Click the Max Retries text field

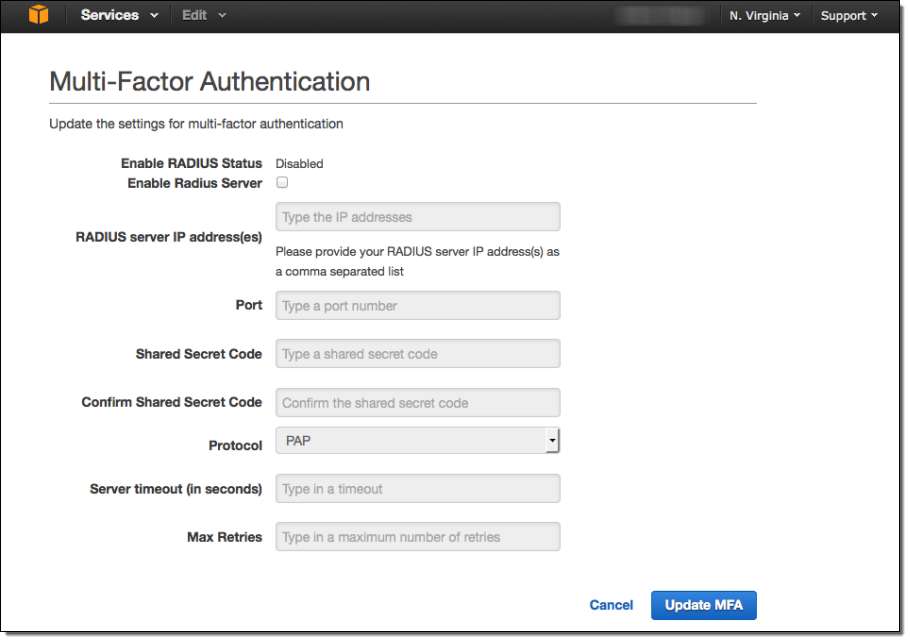417,537
